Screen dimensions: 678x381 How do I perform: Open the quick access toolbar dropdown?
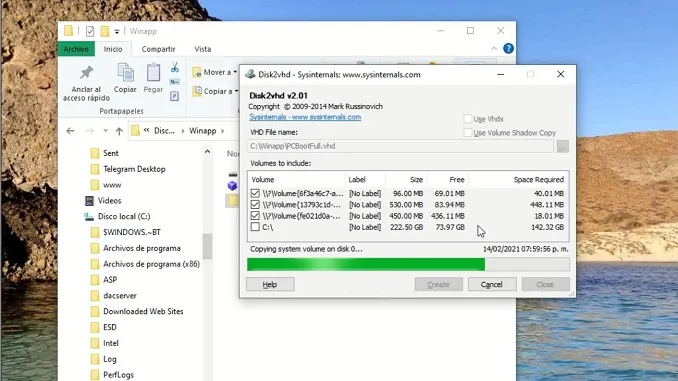tap(117, 32)
